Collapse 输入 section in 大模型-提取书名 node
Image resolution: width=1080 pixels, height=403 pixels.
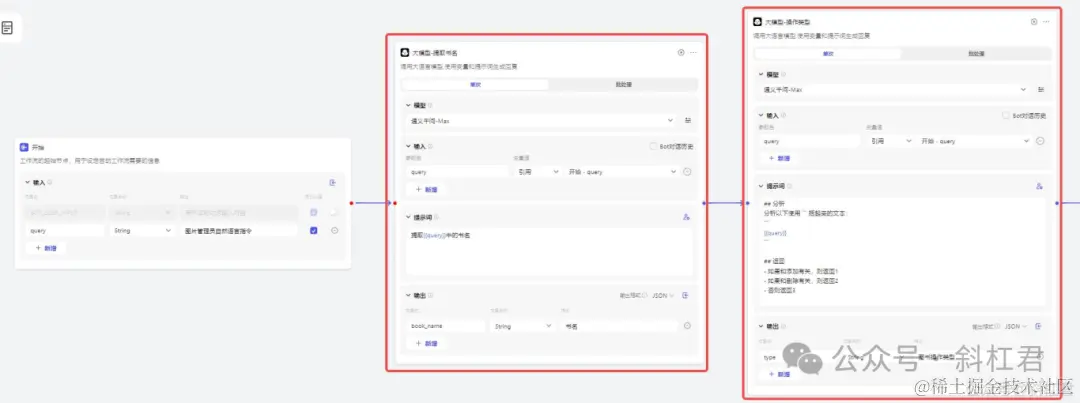408,147
